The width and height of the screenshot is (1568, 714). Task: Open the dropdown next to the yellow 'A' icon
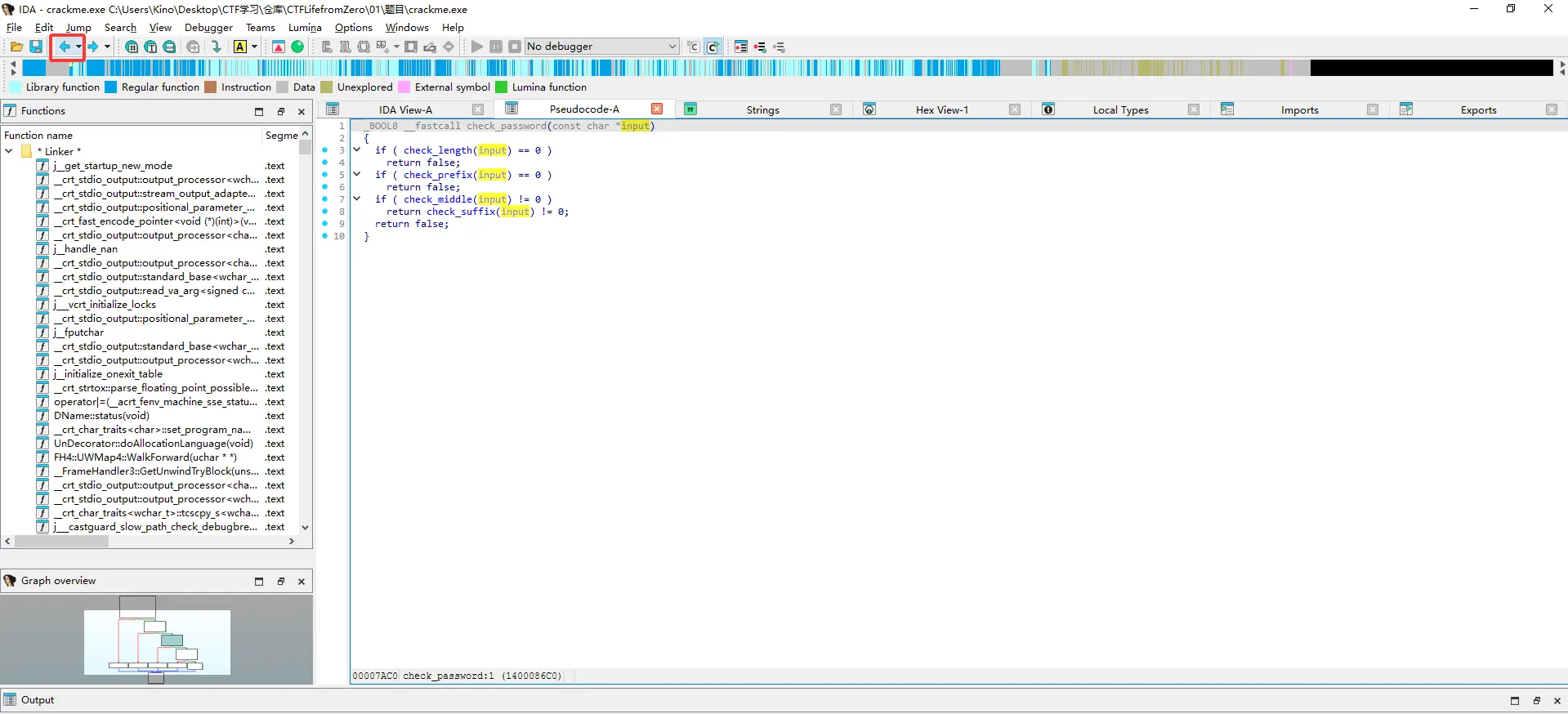(x=254, y=47)
